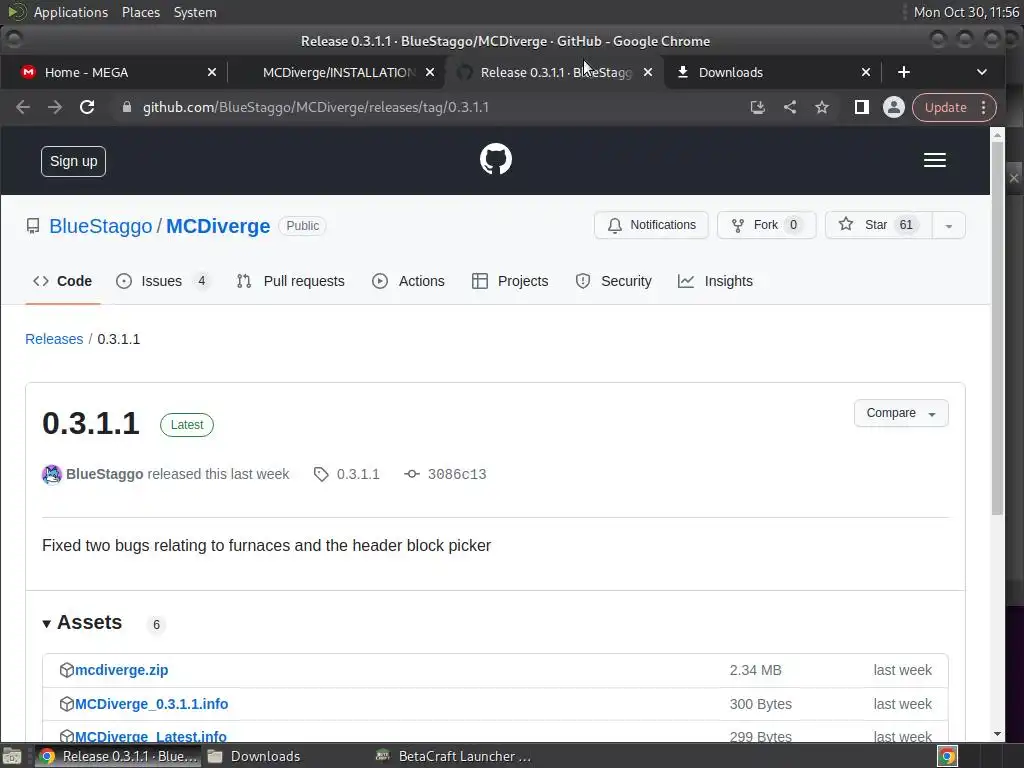Open the Chrome profile avatar
The image size is (1024, 768).
[893, 107]
